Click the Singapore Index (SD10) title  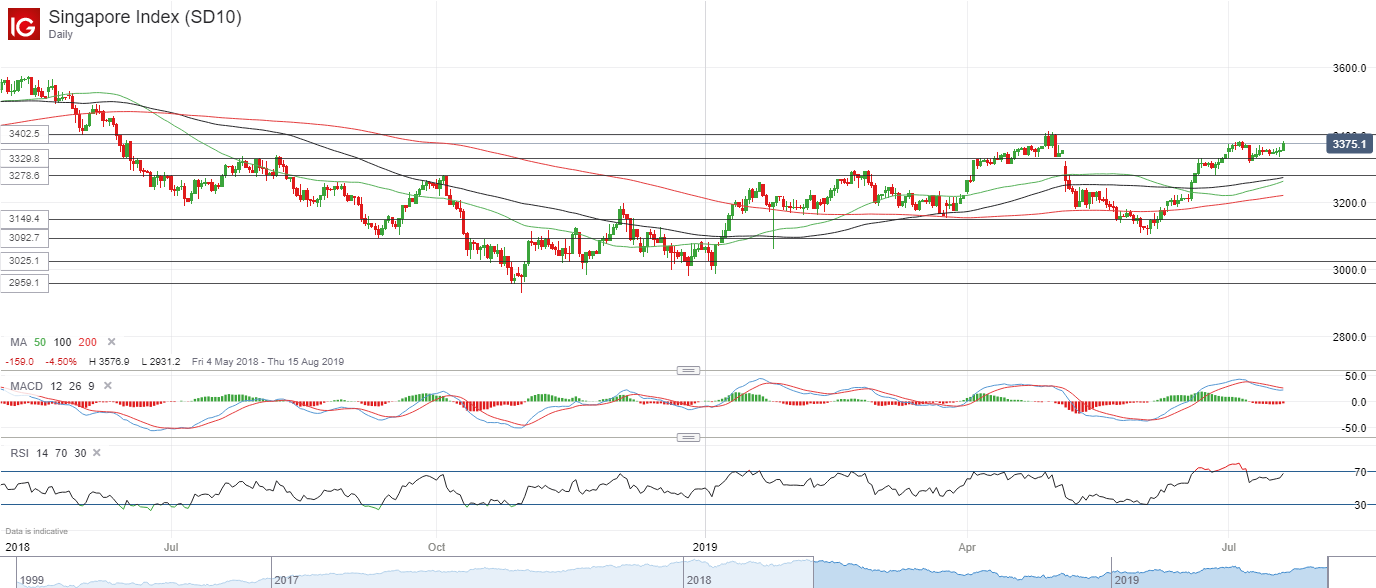145,17
